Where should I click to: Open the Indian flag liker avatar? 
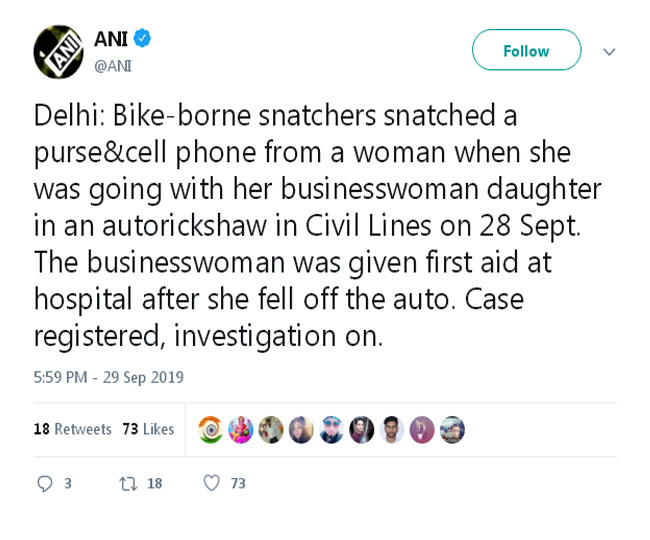(210, 430)
